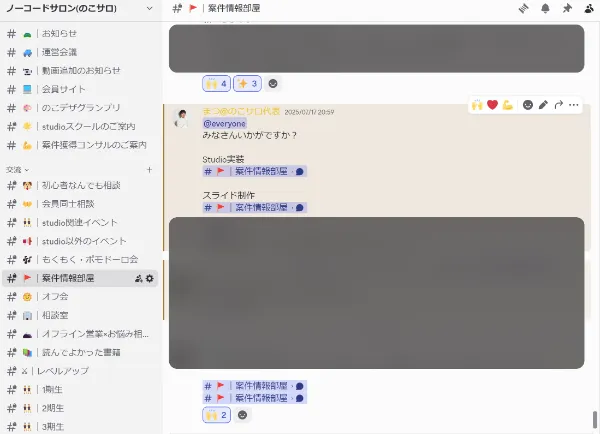The width and height of the screenshot is (600, 434).
Task: Add reaction next to raised hands count 2
Action: click(242, 415)
